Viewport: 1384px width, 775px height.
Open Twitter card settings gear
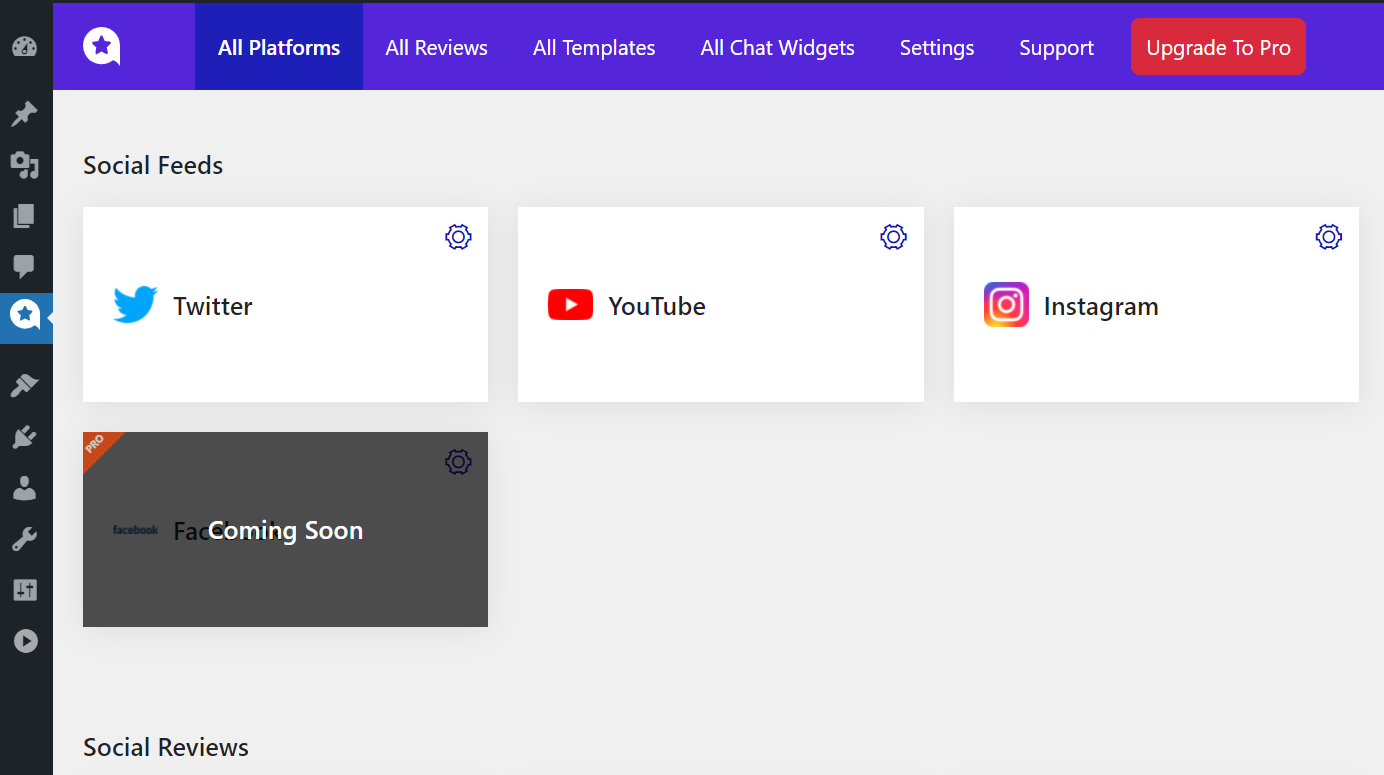(x=458, y=237)
